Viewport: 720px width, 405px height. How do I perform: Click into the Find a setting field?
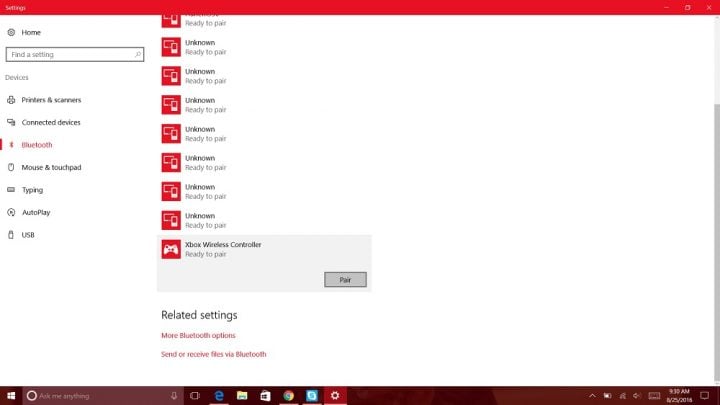pyautogui.click(x=75, y=54)
